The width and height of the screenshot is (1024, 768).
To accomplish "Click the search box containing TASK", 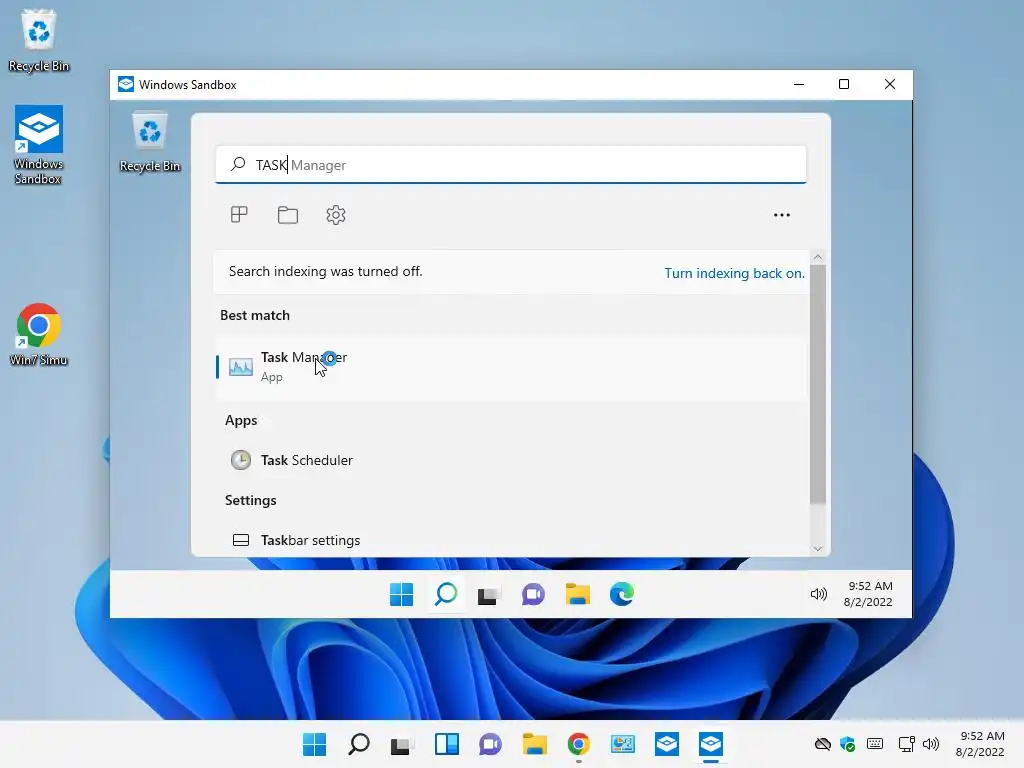I will coord(511,165).
